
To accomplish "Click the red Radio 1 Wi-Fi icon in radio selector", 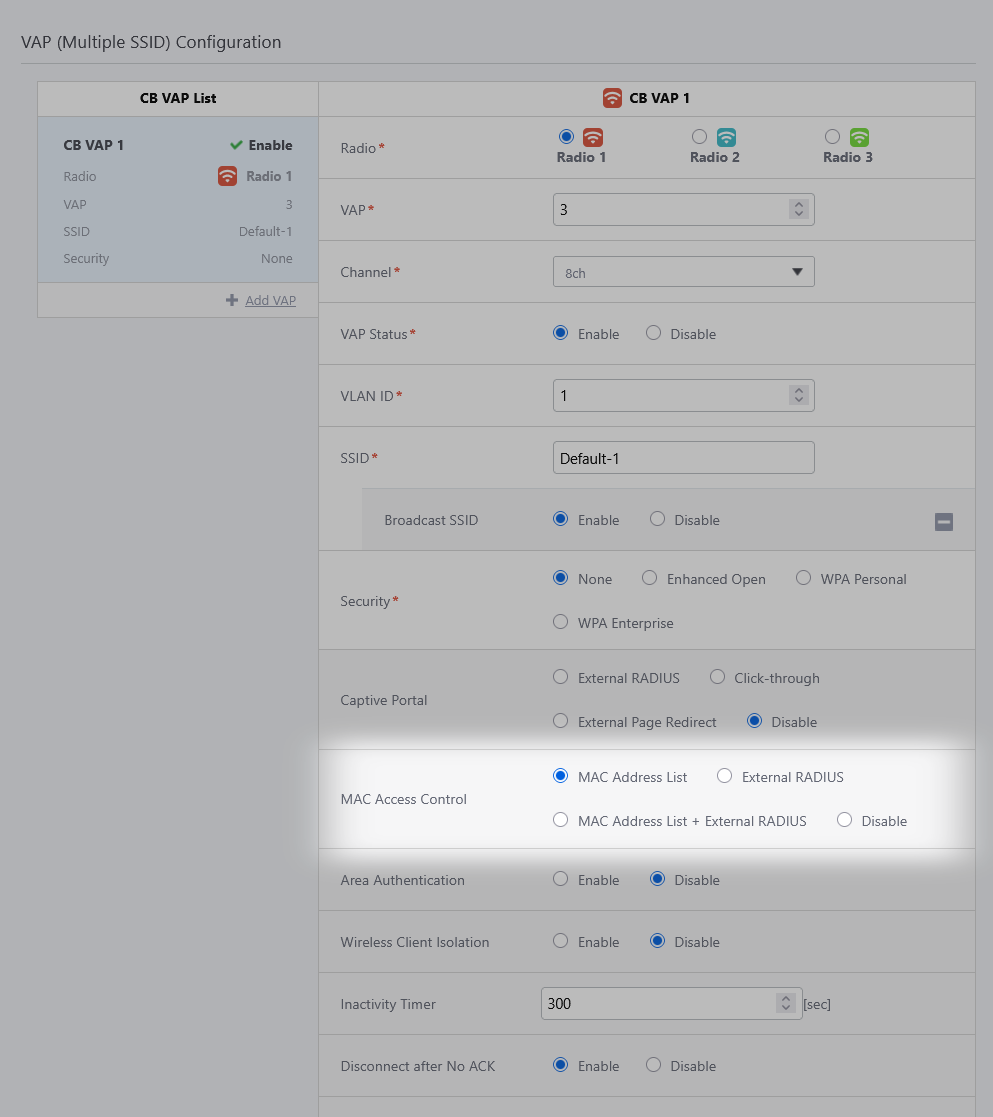I will [593, 137].
